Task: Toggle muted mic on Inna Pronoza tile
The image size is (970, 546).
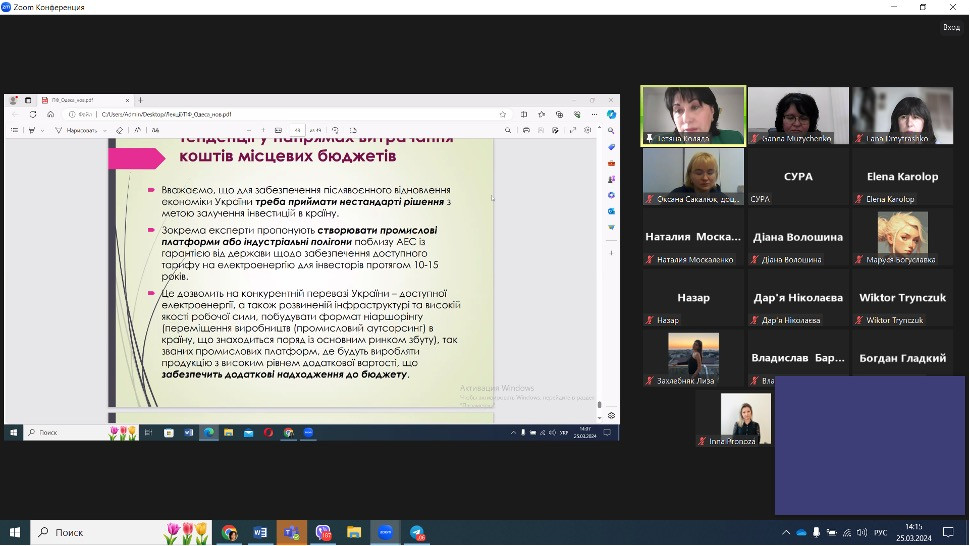Action: [702, 441]
